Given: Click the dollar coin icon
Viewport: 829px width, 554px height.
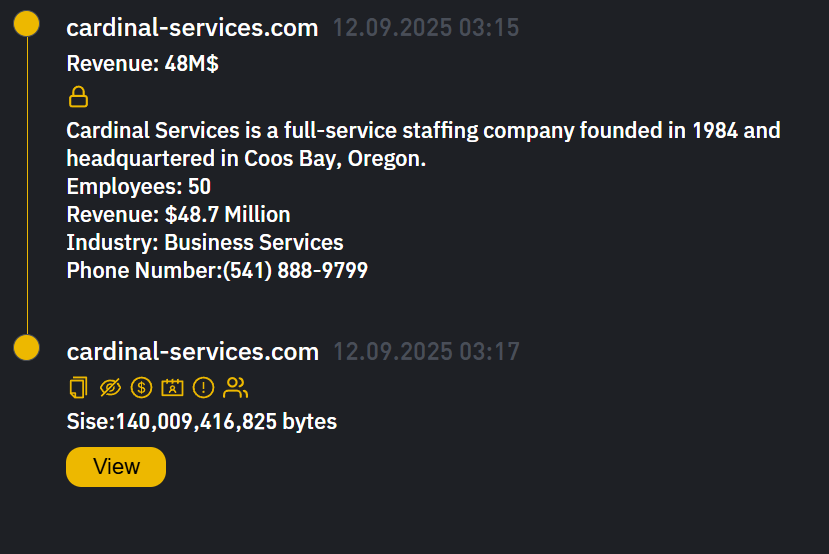Looking at the screenshot, I should click(141, 387).
